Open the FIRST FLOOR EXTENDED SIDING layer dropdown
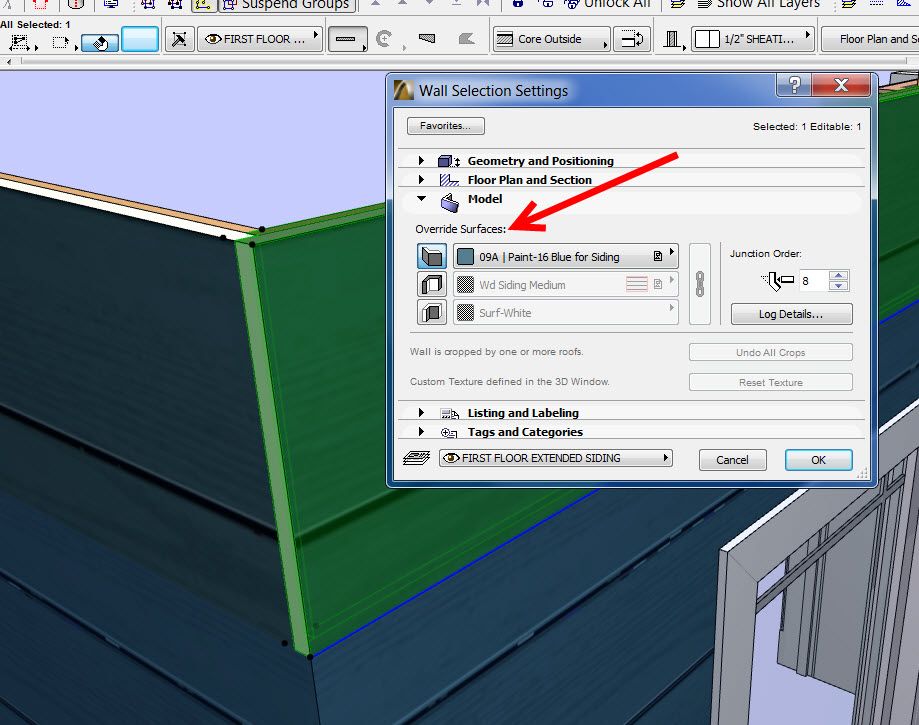 556,458
